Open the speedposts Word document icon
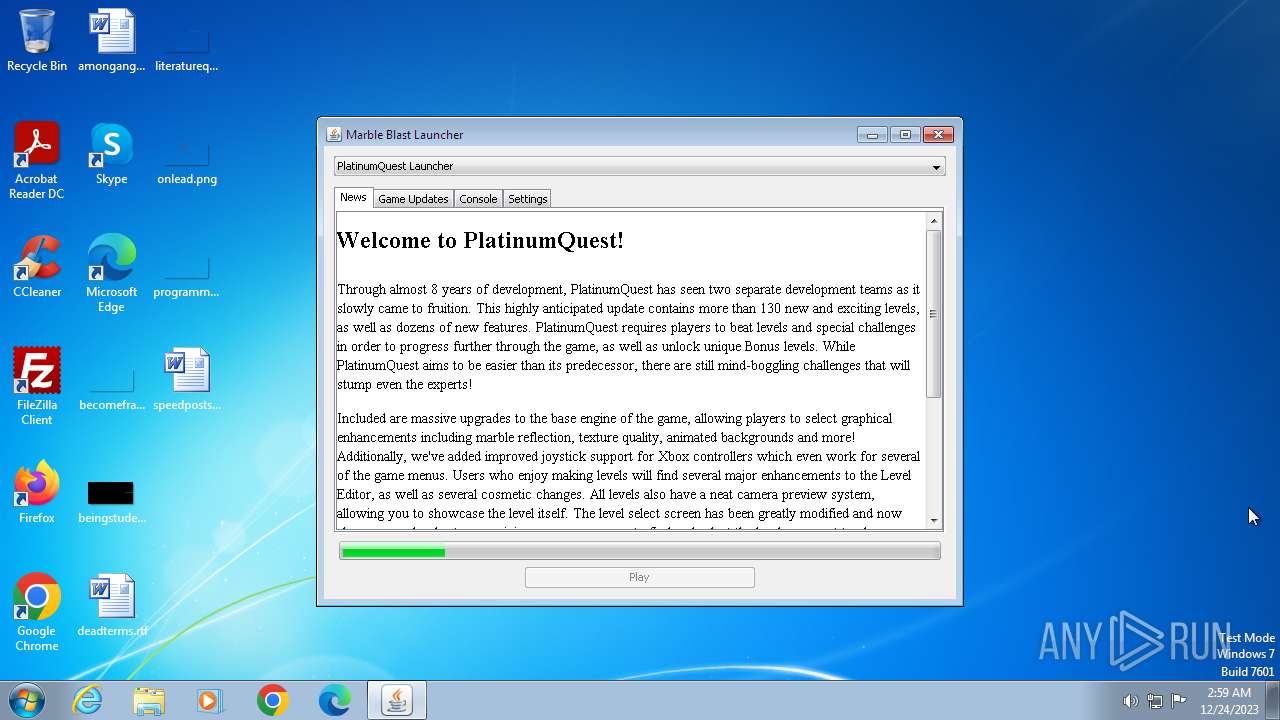Screen dimensions: 1280x720 [187, 380]
